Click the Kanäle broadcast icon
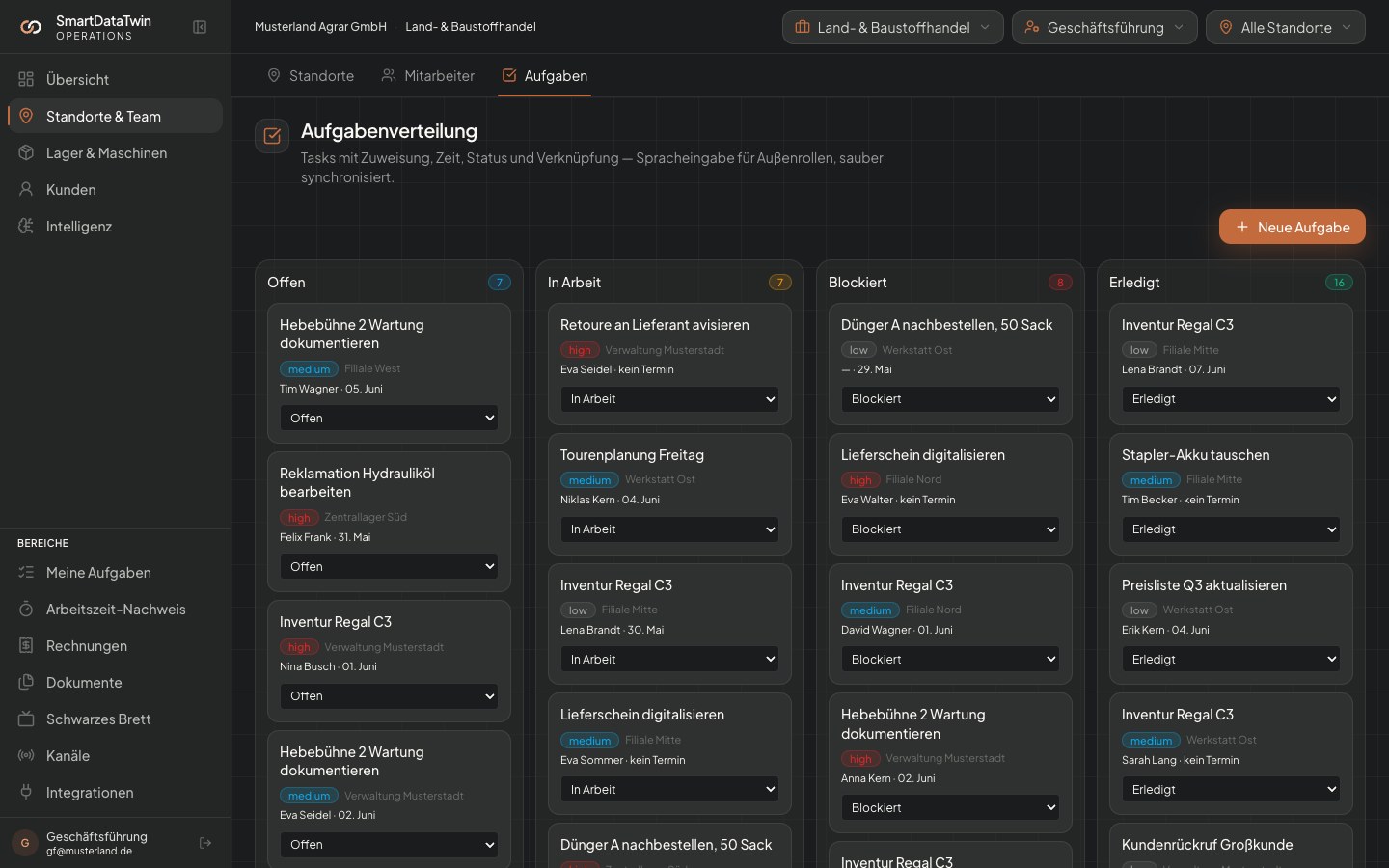 [x=26, y=755]
